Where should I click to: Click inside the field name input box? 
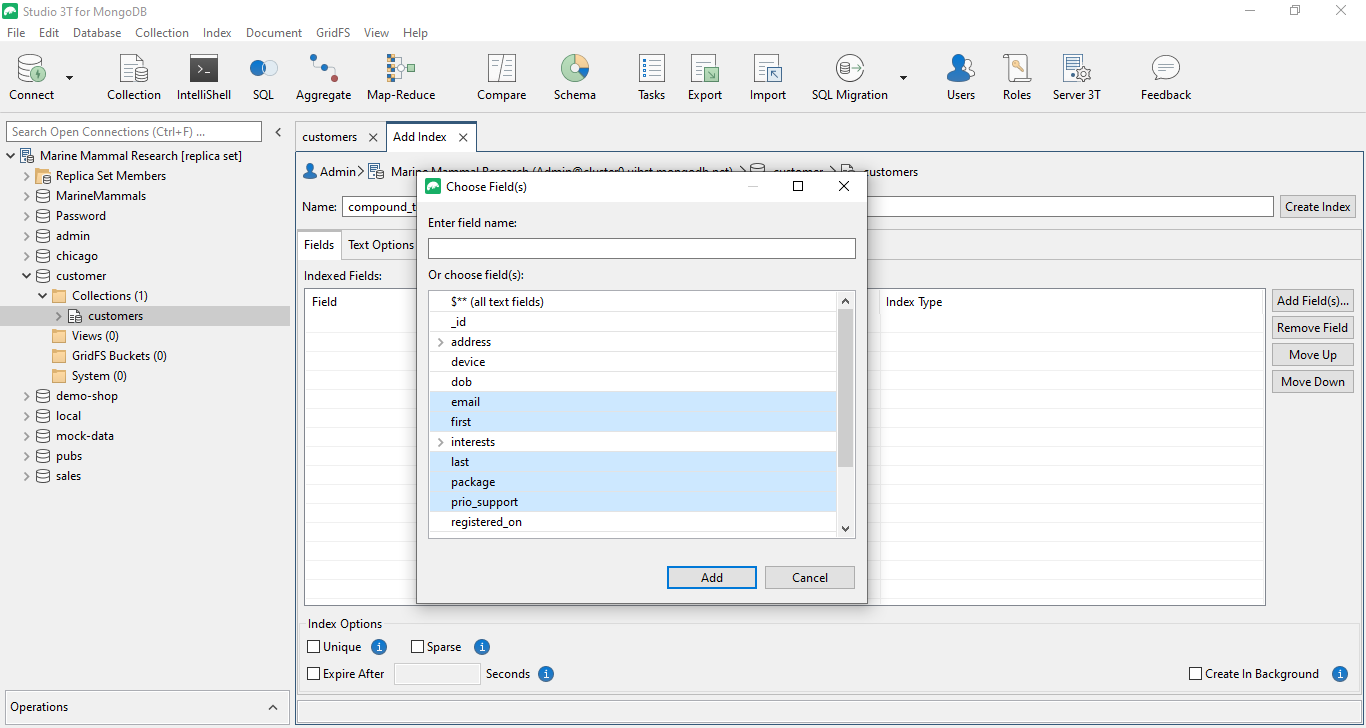click(641, 248)
